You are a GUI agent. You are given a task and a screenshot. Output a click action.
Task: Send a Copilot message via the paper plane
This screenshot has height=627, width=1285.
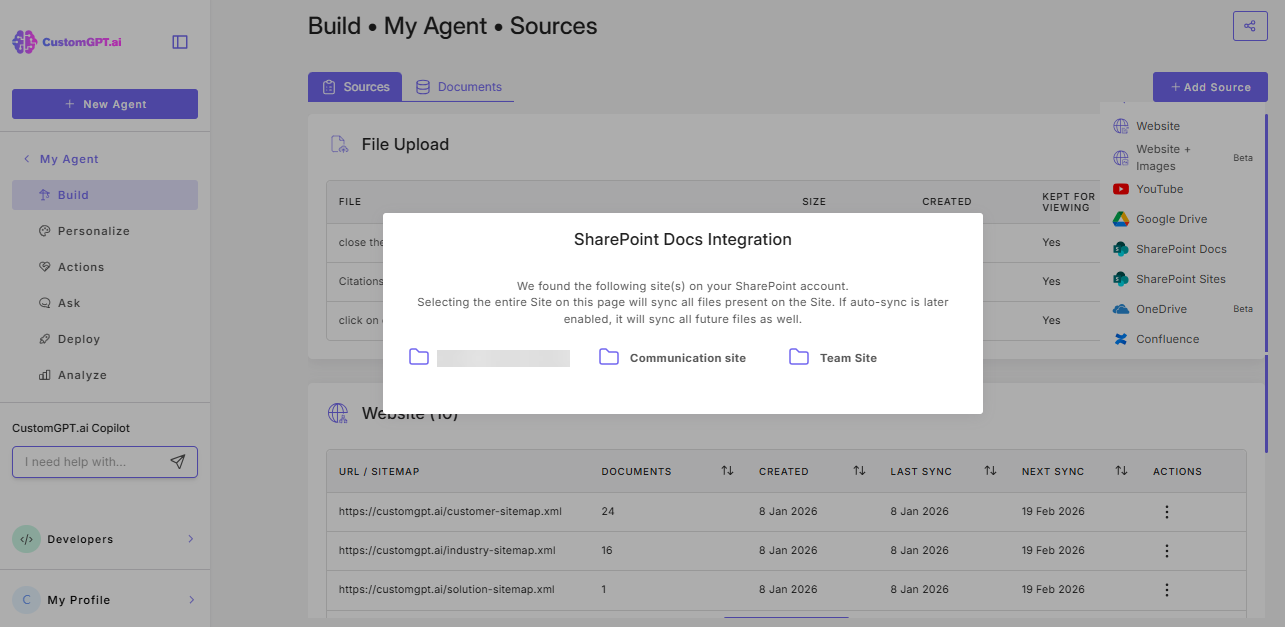[178, 462]
